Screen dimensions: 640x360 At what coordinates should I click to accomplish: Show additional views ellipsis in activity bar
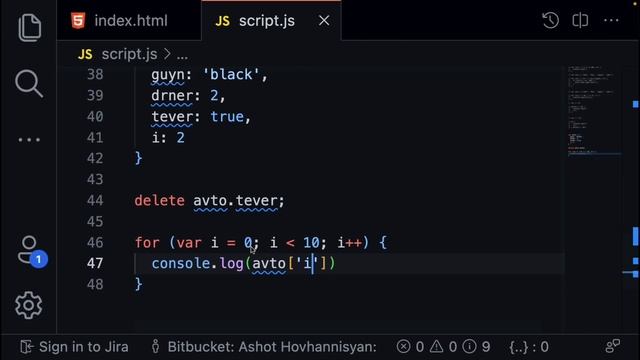point(29,140)
